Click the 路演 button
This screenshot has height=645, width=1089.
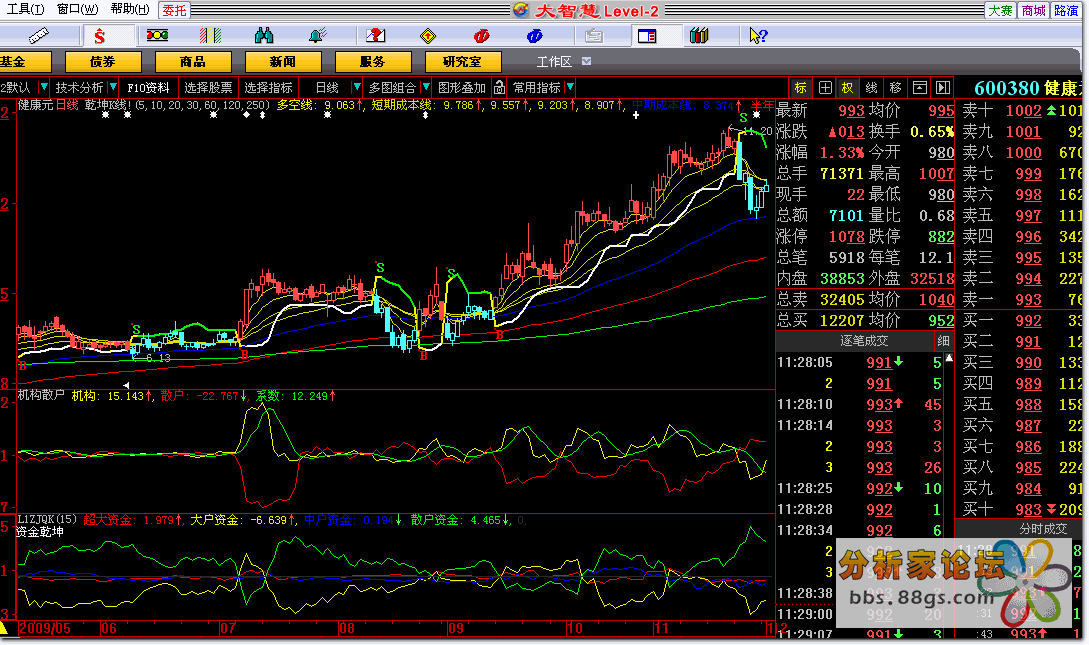tap(1066, 10)
